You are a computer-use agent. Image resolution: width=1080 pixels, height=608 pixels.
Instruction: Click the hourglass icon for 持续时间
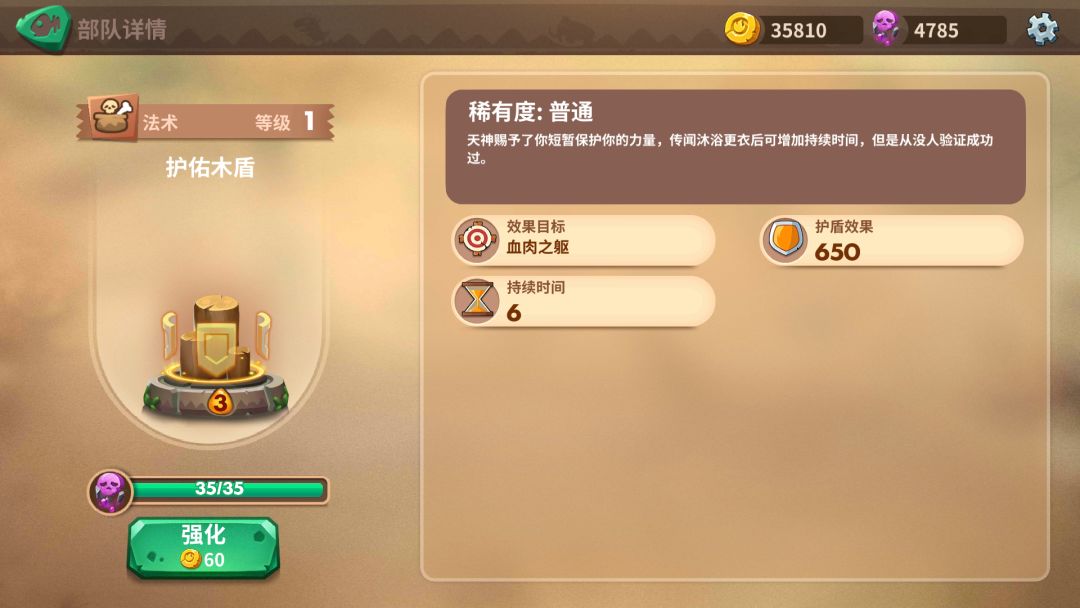(477, 301)
